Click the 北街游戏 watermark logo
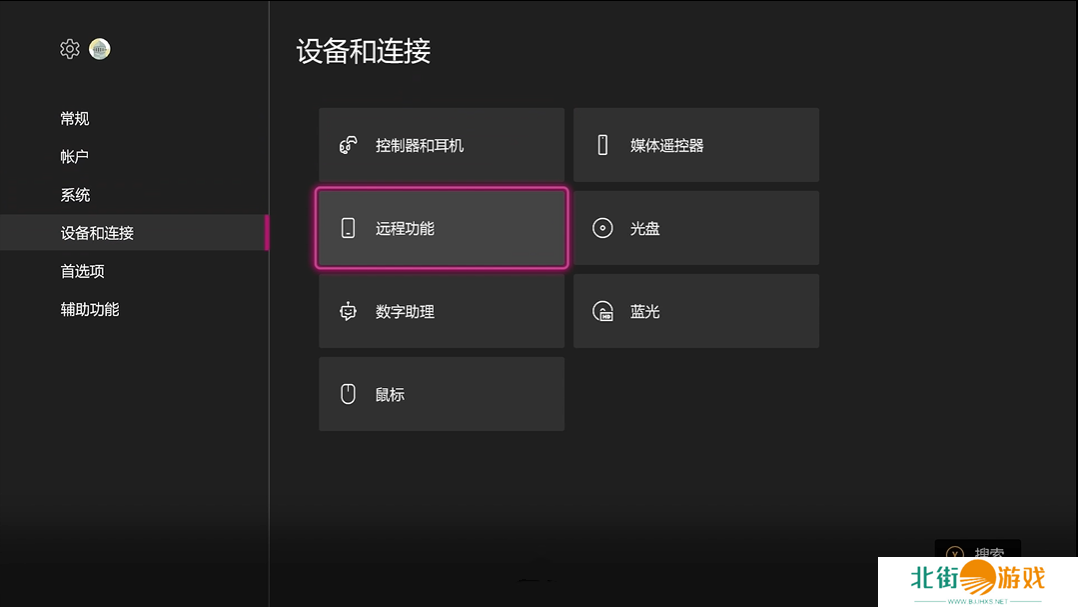This screenshot has height=607, width=1078. tap(977, 580)
